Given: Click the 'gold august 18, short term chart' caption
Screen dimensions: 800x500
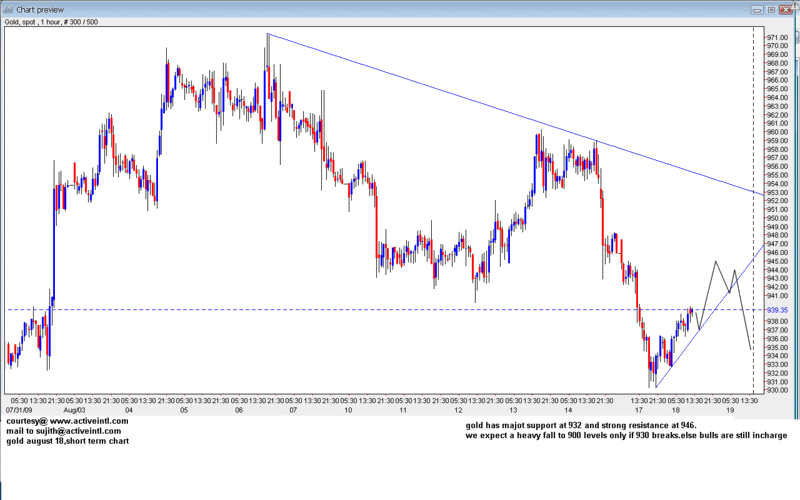Looking at the screenshot, I should pyautogui.click(x=68, y=441).
